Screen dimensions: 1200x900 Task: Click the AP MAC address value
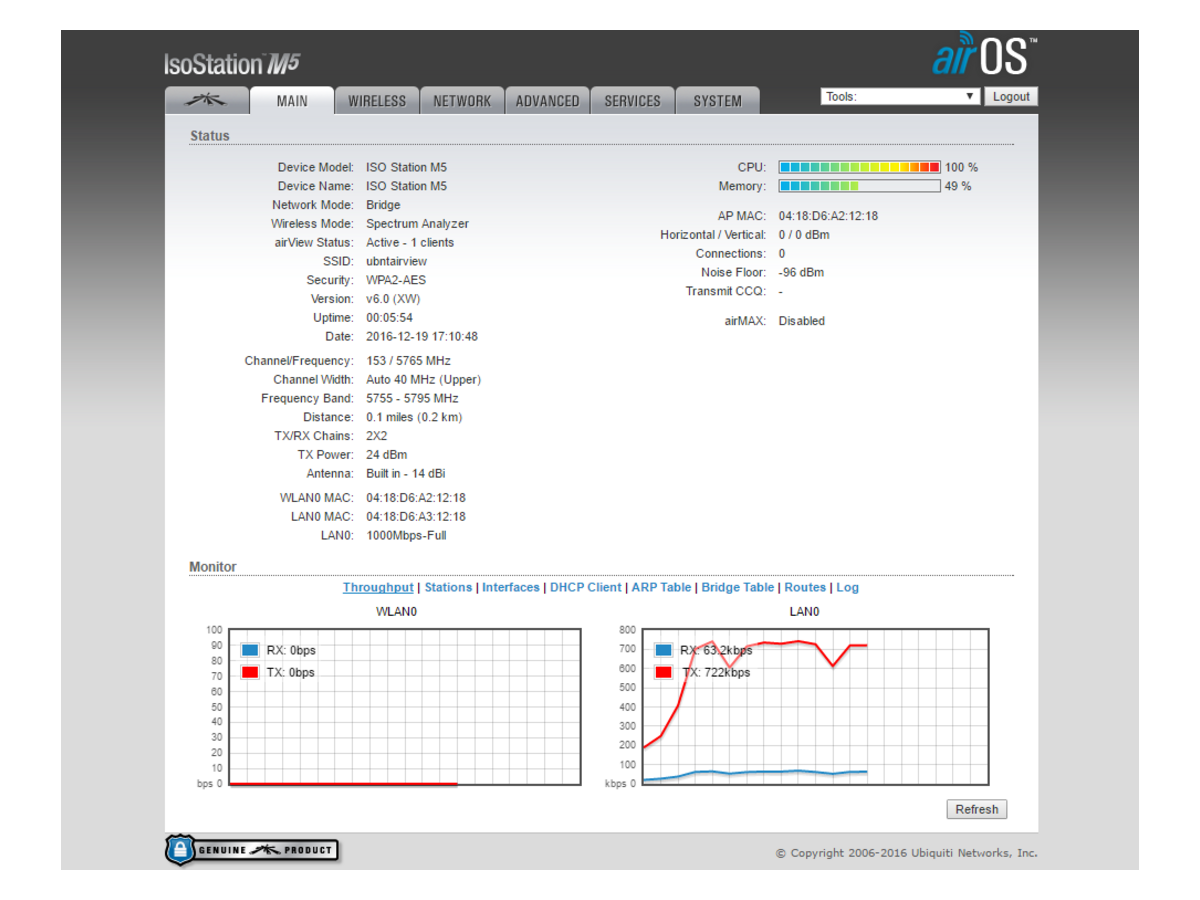point(828,216)
